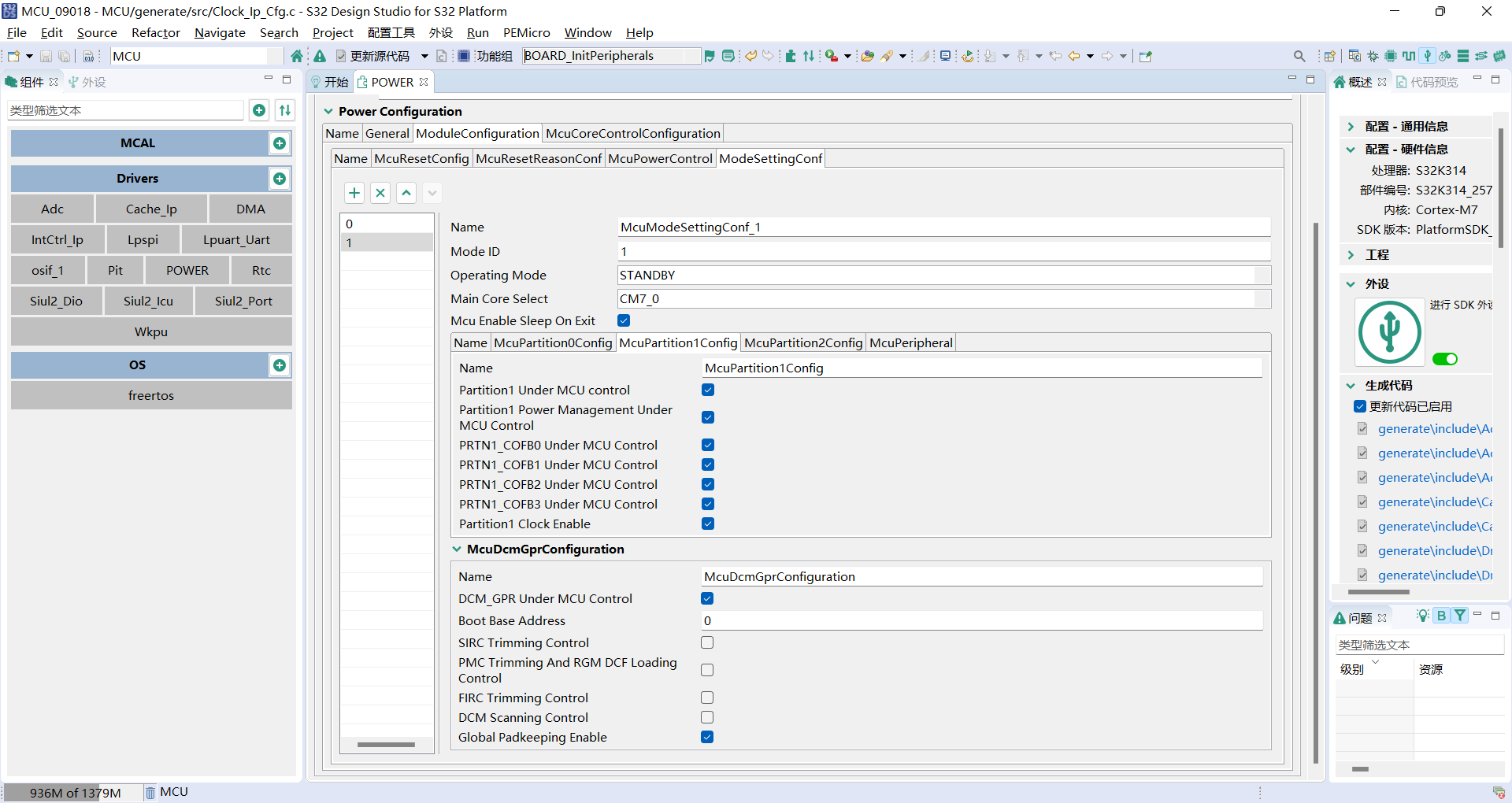Open the Debug perspective icon

tap(1373, 57)
